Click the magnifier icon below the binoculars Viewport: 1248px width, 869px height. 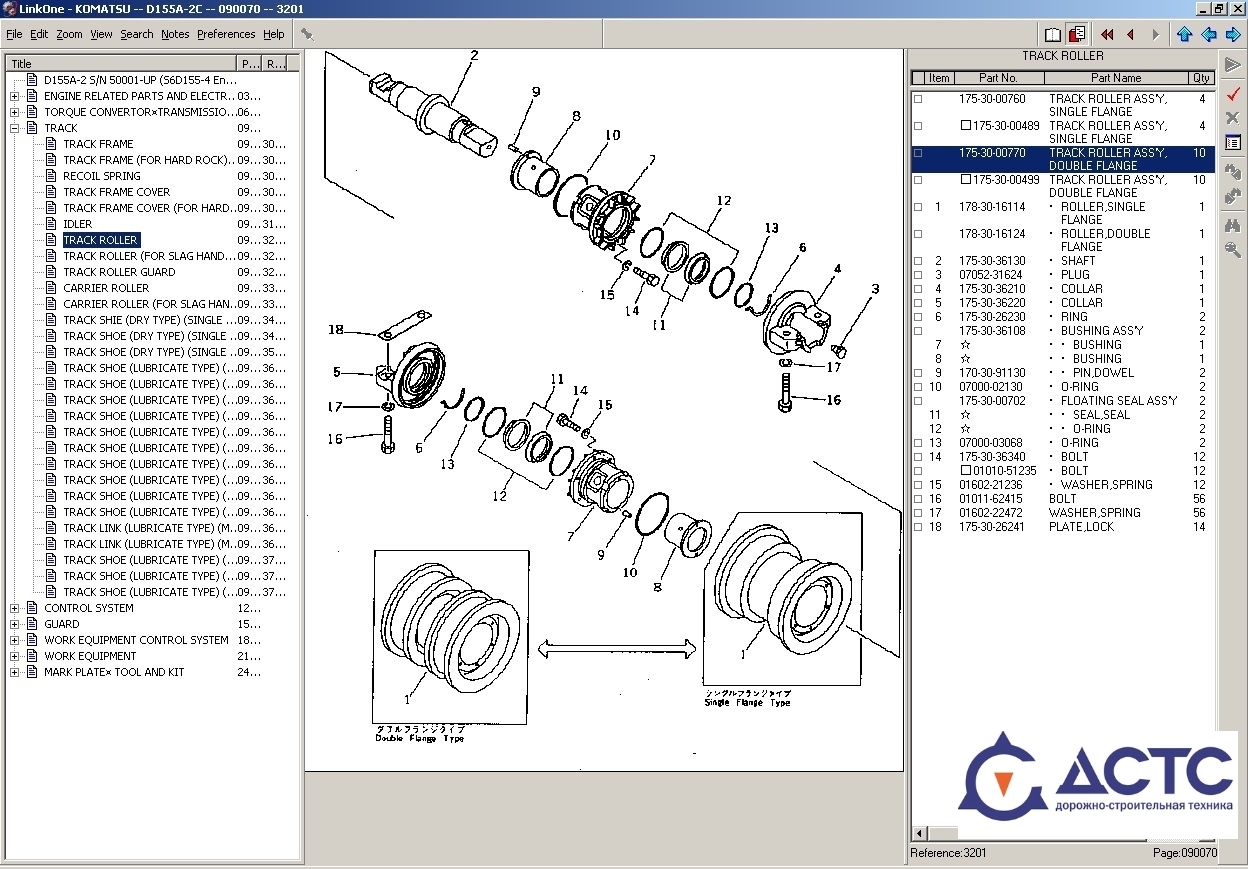click(x=1233, y=250)
